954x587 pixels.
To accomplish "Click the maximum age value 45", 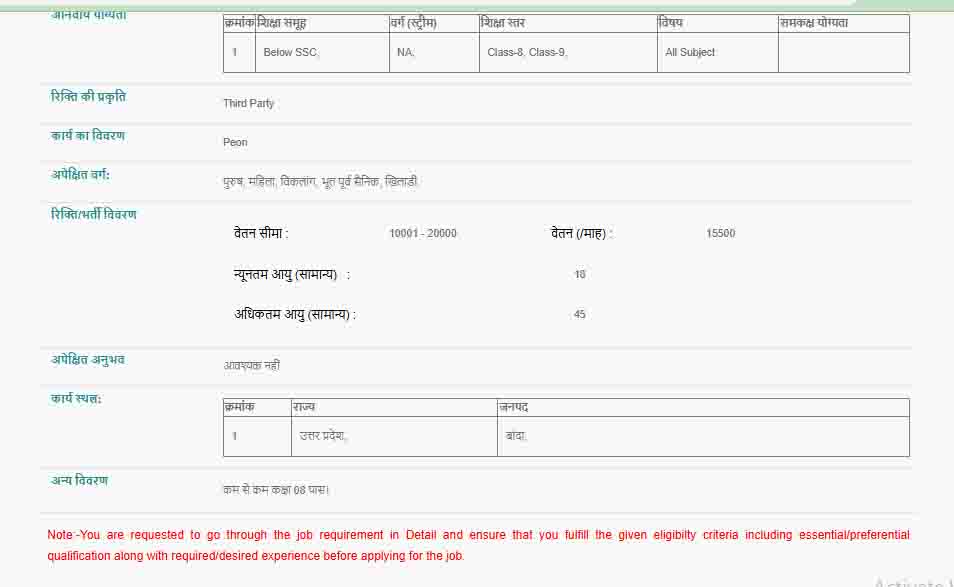I will point(580,313).
